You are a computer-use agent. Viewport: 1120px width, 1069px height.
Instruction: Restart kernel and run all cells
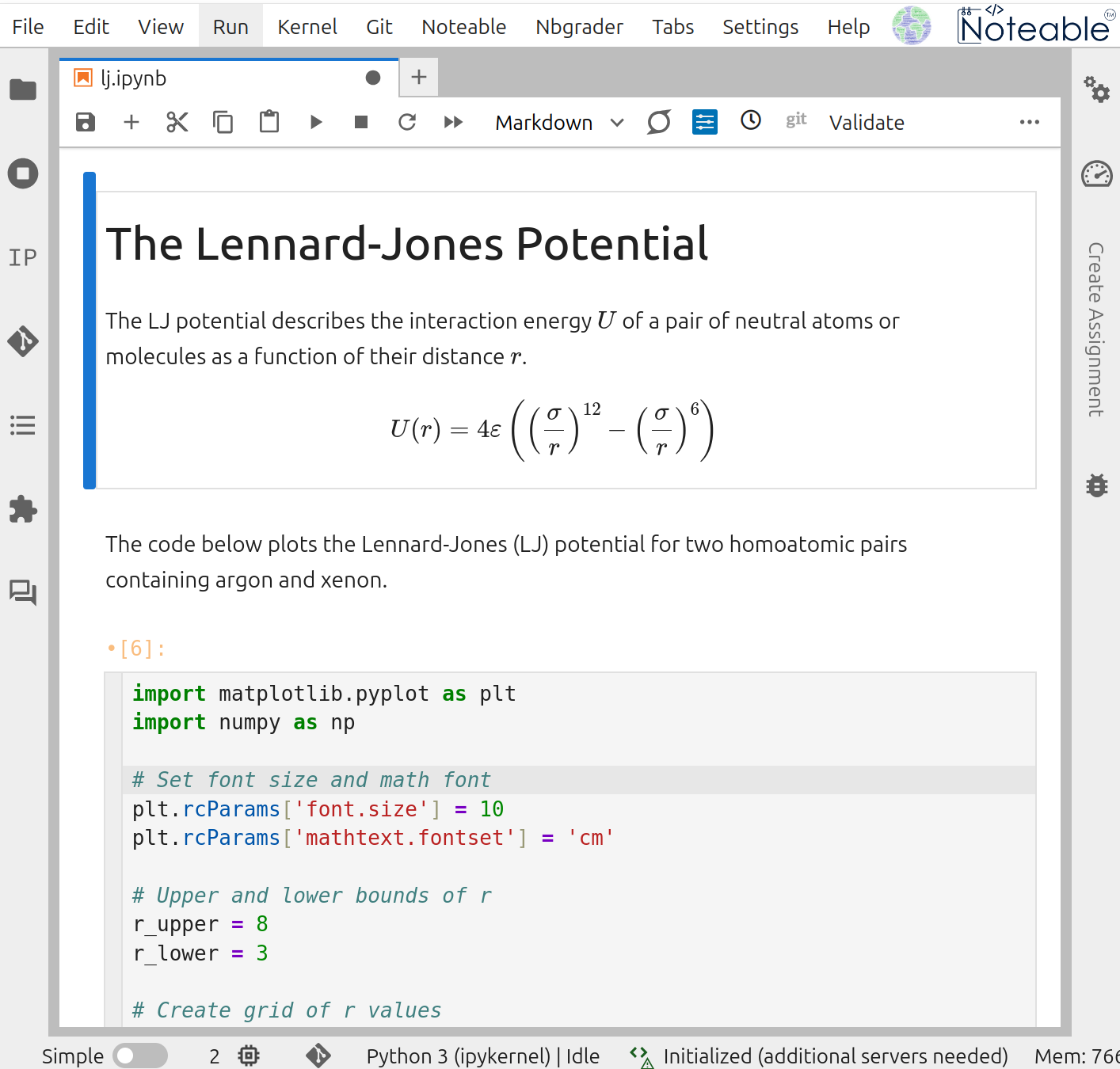point(453,122)
